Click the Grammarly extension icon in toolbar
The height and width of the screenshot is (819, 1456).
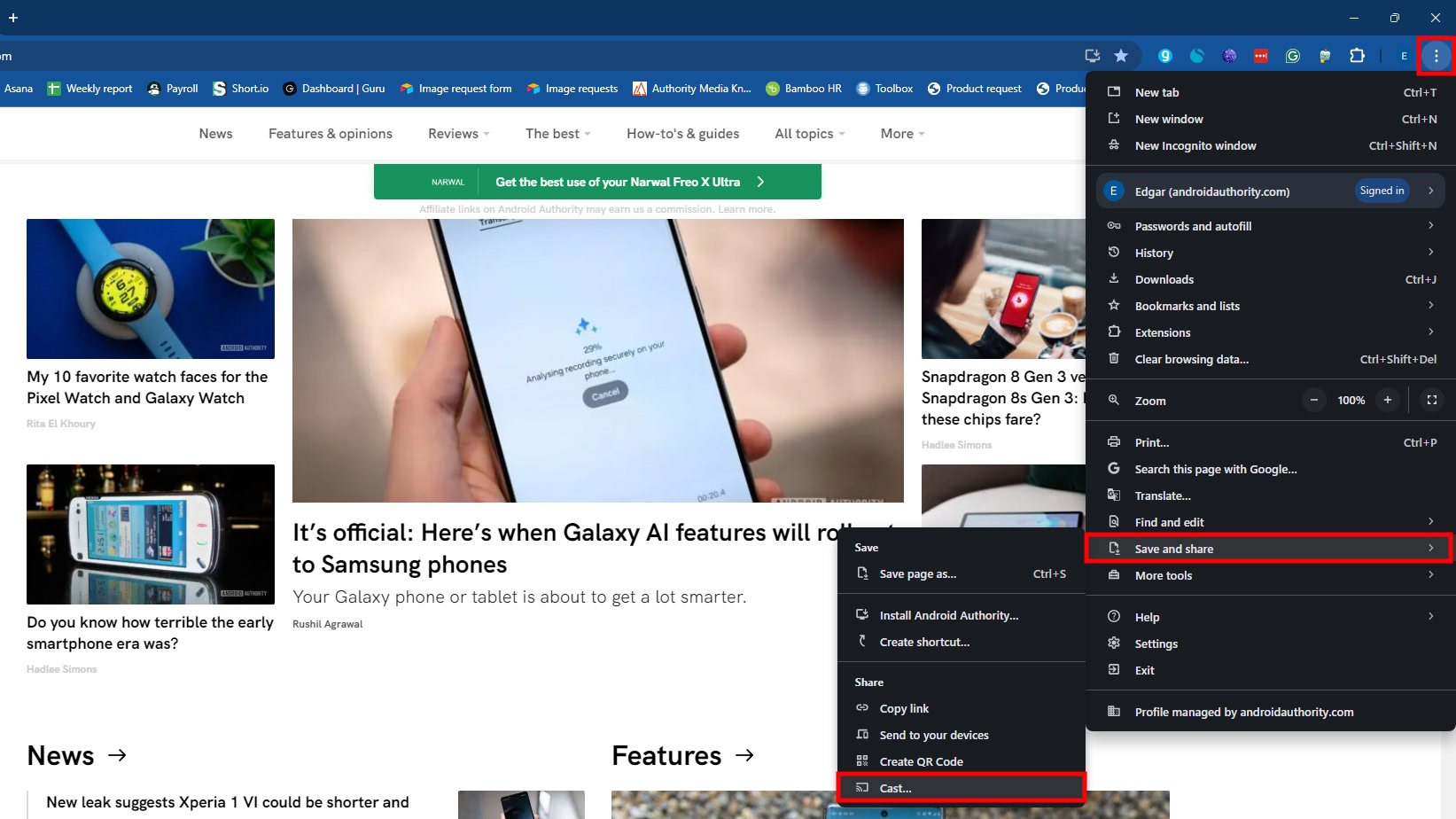1293,56
